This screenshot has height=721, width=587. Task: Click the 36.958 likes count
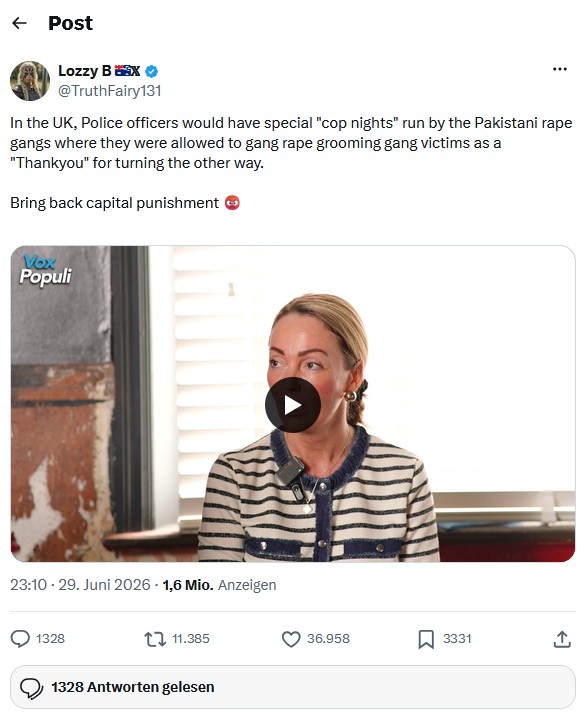328,639
